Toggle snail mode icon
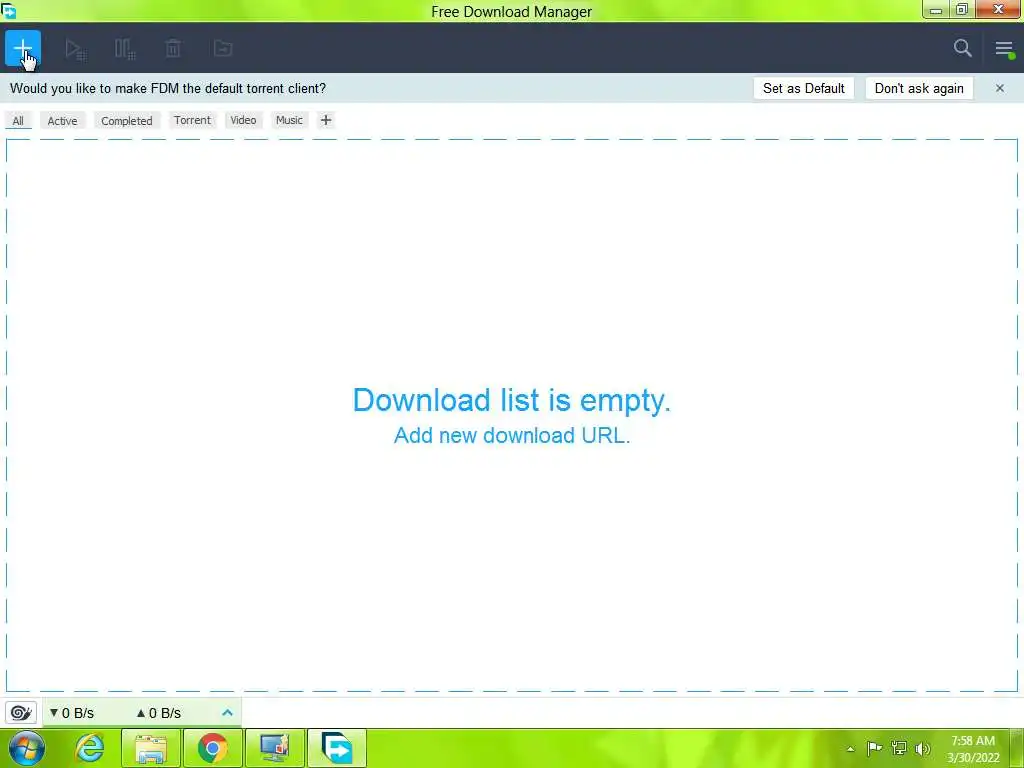The width and height of the screenshot is (1024, 768). [x=21, y=712]
